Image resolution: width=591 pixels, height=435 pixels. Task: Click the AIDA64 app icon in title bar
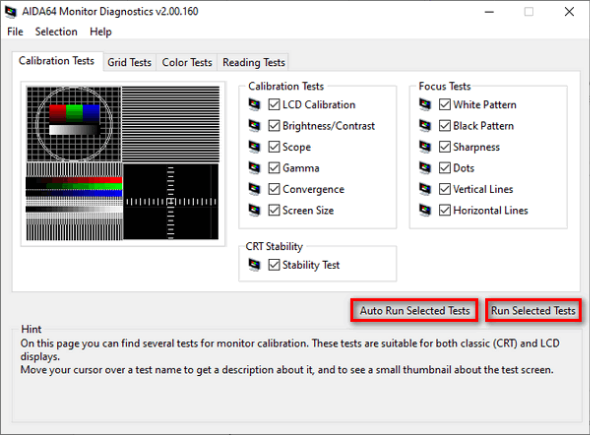(x=11, y=12)
